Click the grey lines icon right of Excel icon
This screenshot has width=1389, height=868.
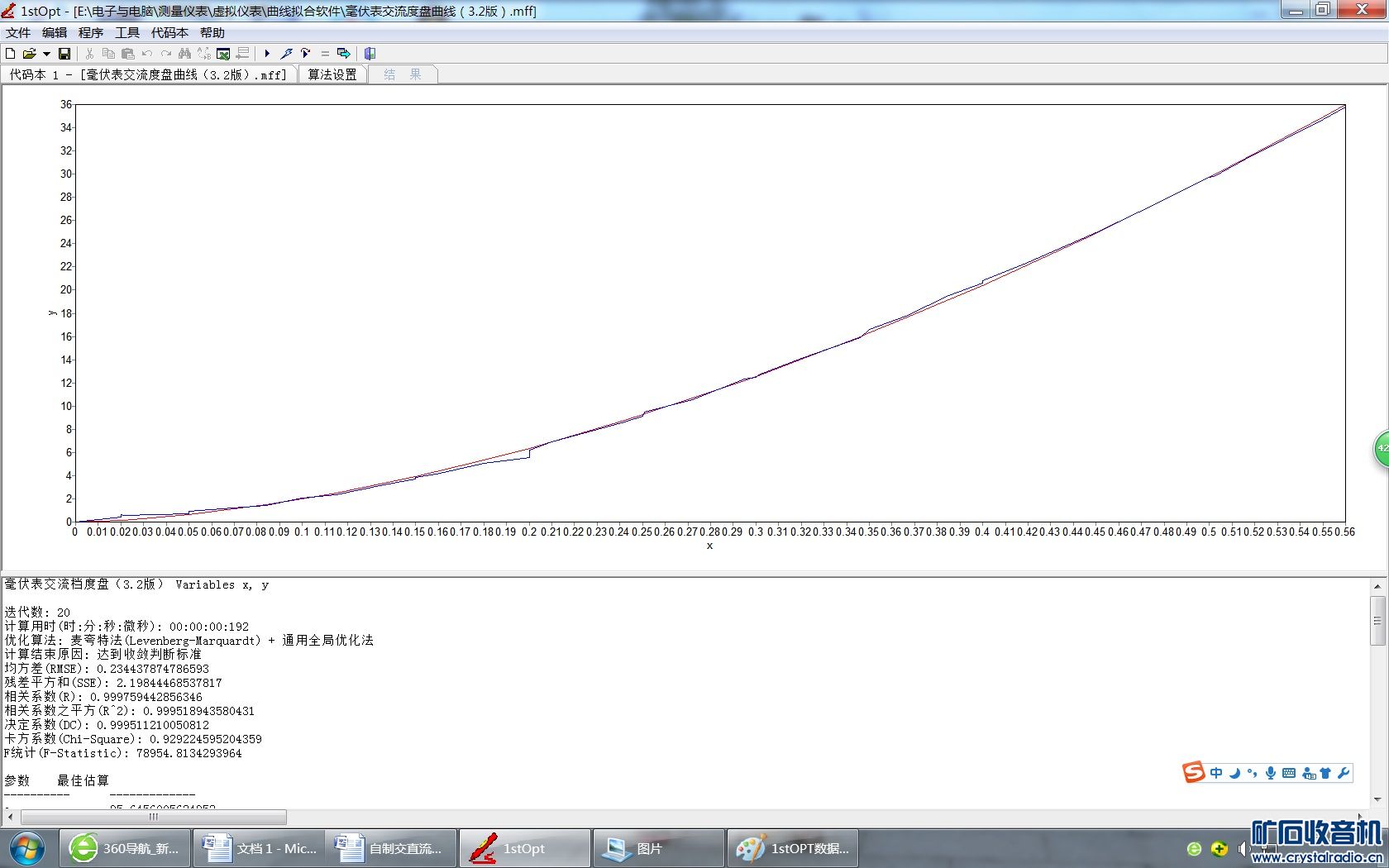click(x=242, y=54)
